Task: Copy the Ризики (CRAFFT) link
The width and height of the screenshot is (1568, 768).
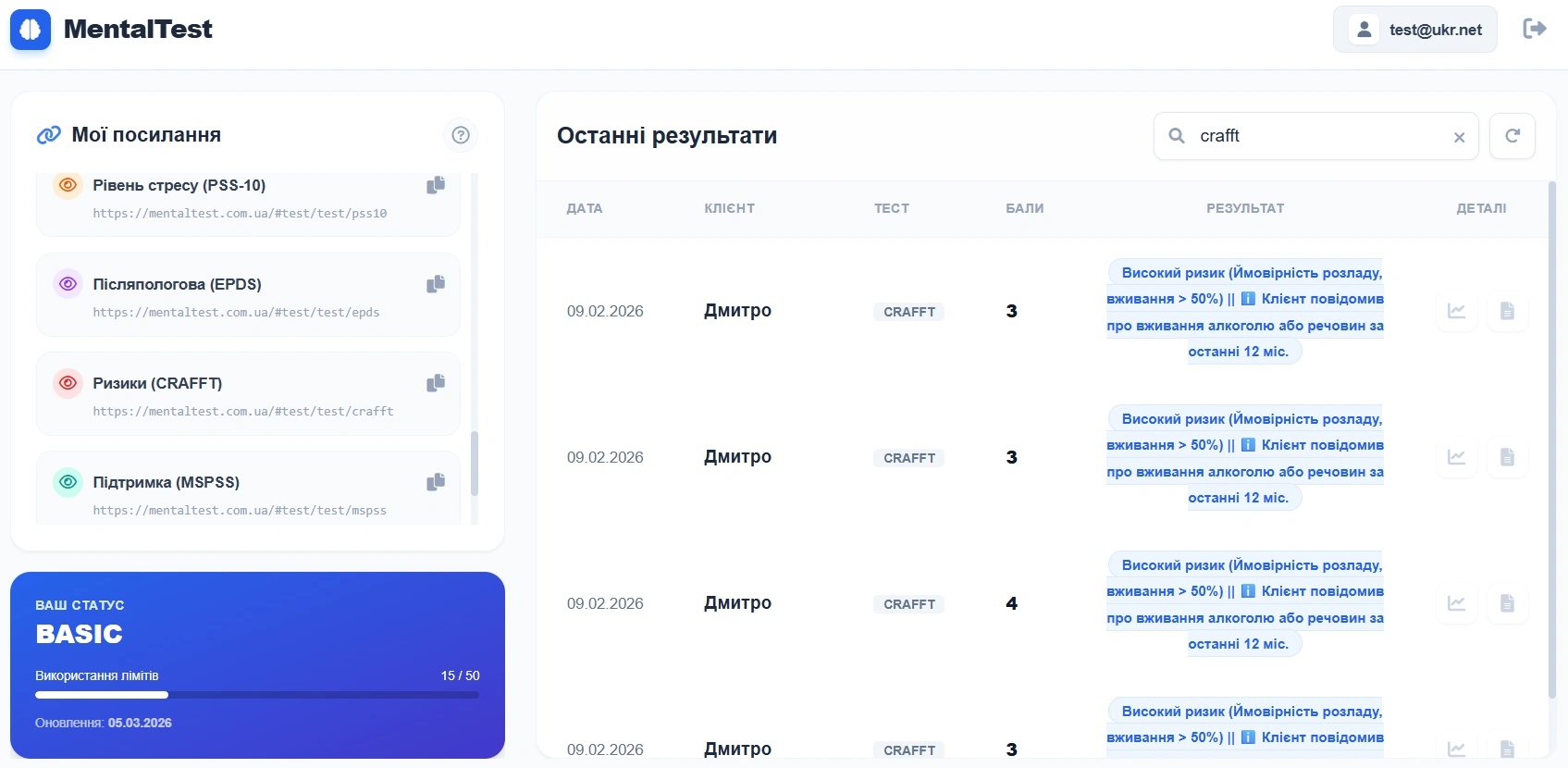Action: click(436, 383)
